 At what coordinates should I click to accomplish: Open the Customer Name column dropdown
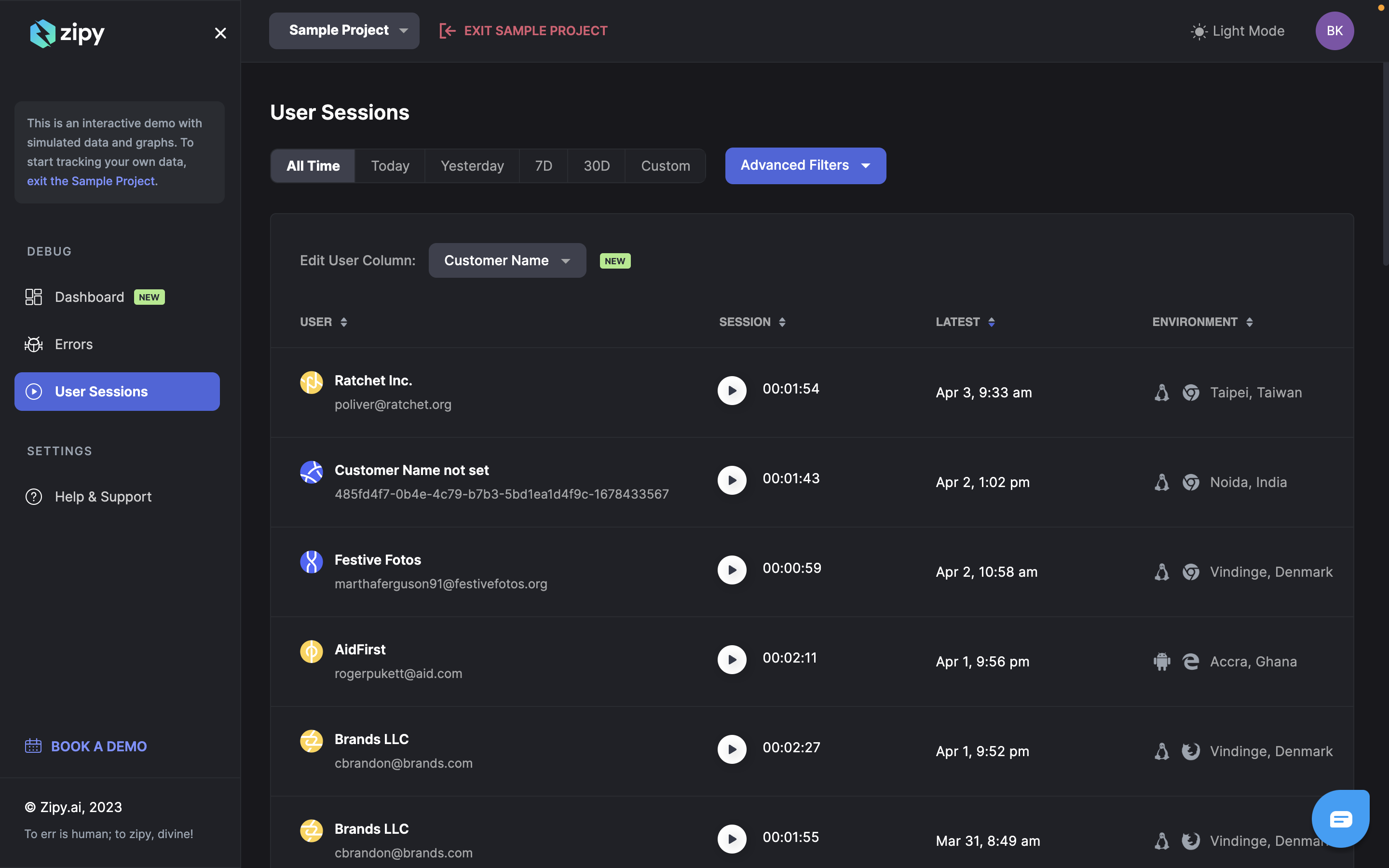[507, 260]
